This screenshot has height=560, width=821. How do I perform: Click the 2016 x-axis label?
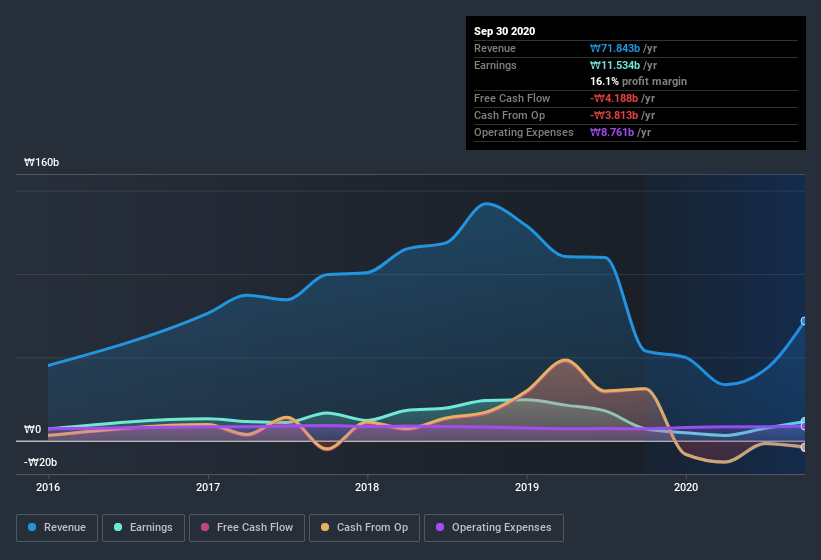pyautogui.click(x=48, y=487)
